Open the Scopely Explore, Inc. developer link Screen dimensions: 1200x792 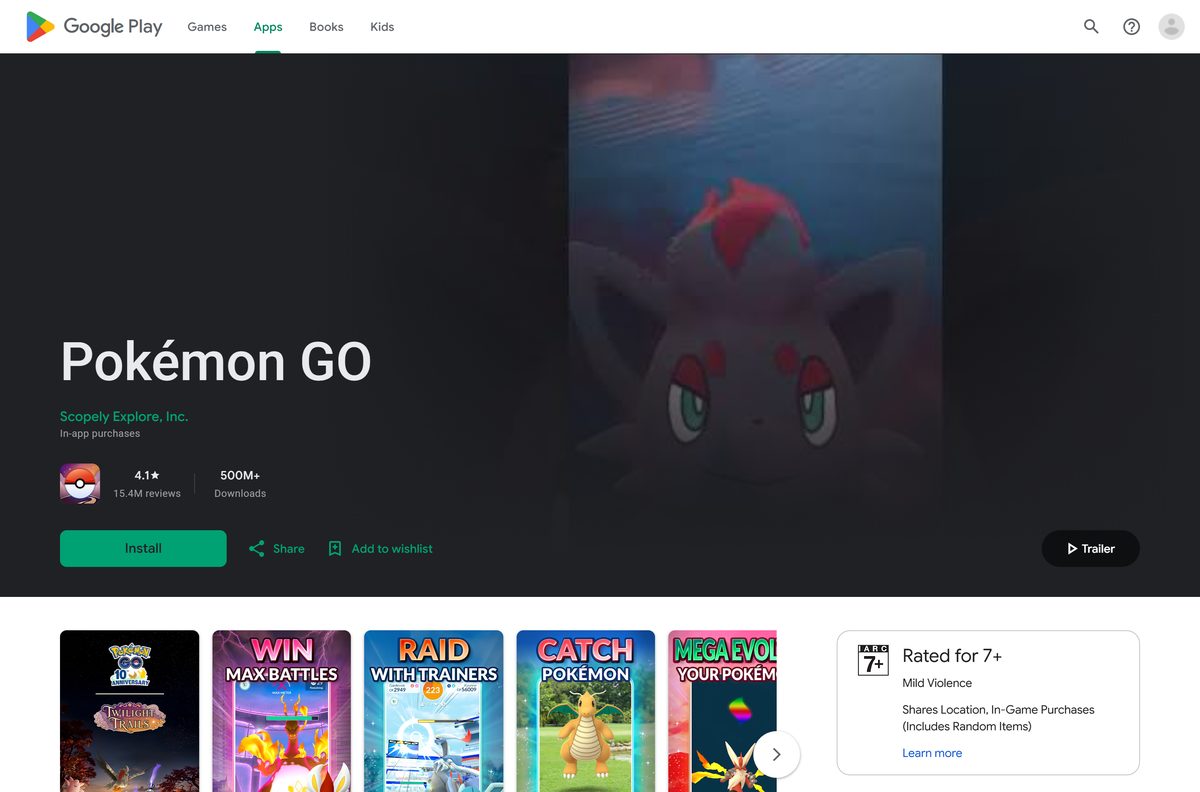(124, 416)
